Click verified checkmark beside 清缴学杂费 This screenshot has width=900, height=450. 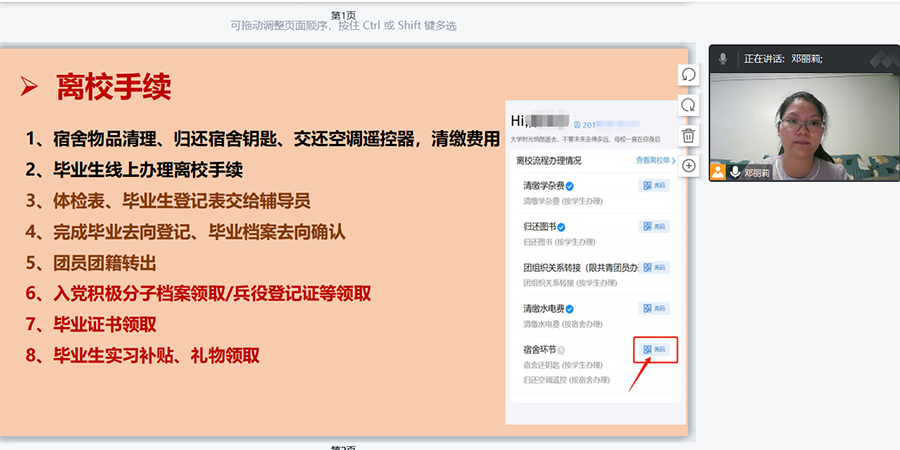[569, 186]
